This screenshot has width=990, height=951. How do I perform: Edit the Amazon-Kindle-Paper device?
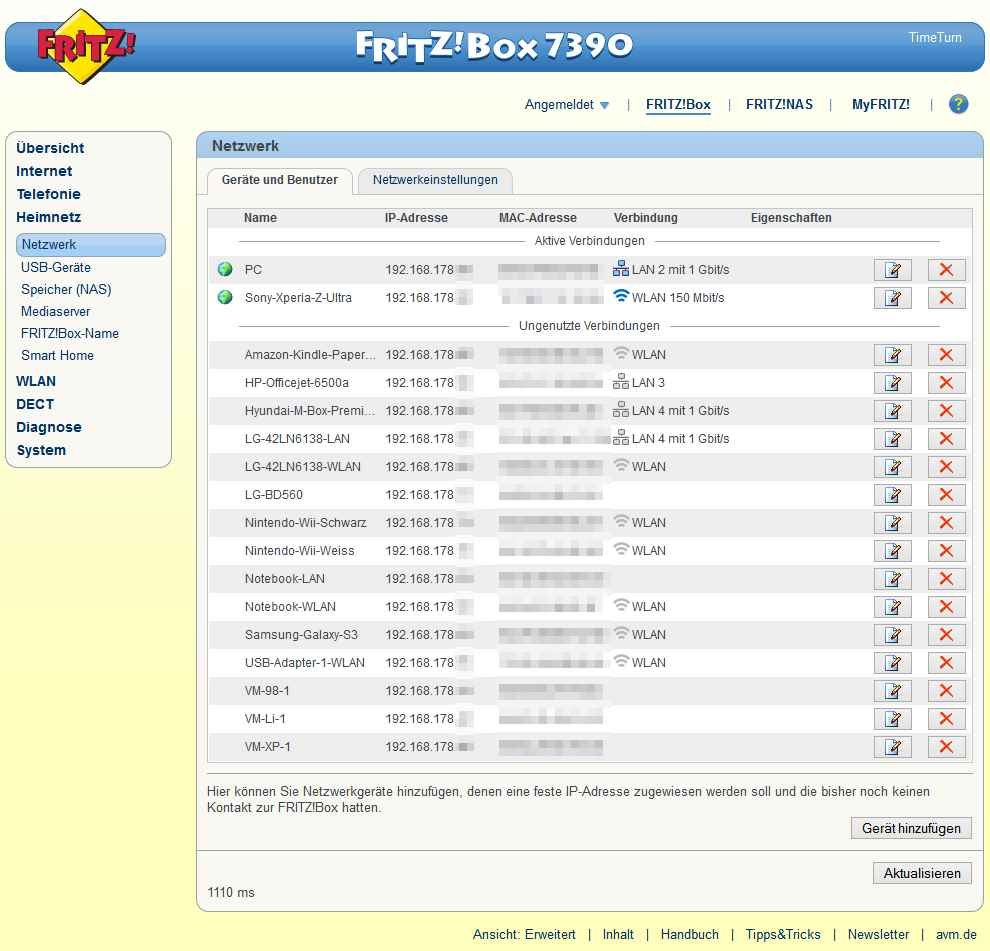point(892,354)
